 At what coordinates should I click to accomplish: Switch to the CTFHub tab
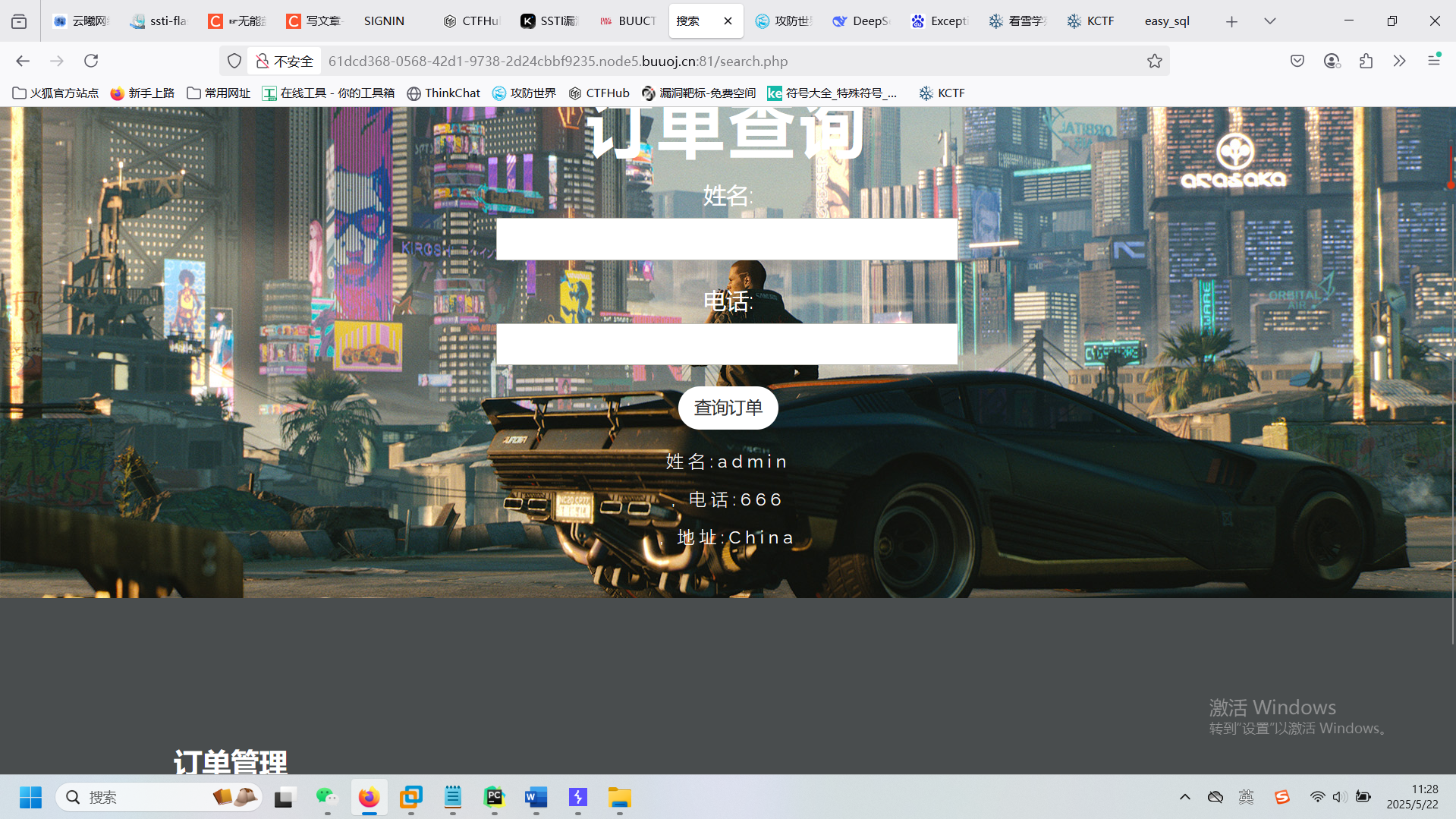point(472,21)
